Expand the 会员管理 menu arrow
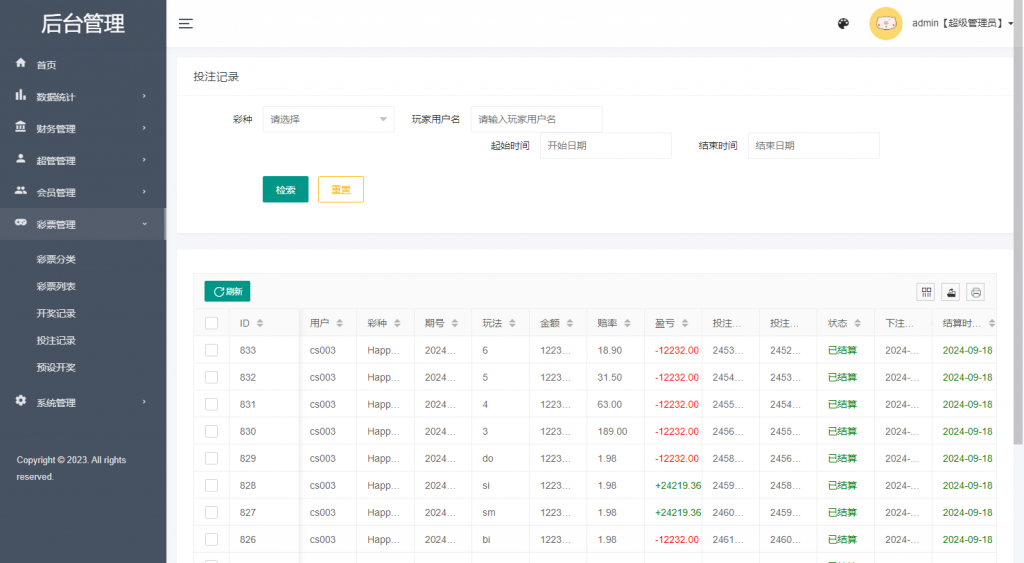The height and width of the screenshot is (563, 1024). [144, 192]
